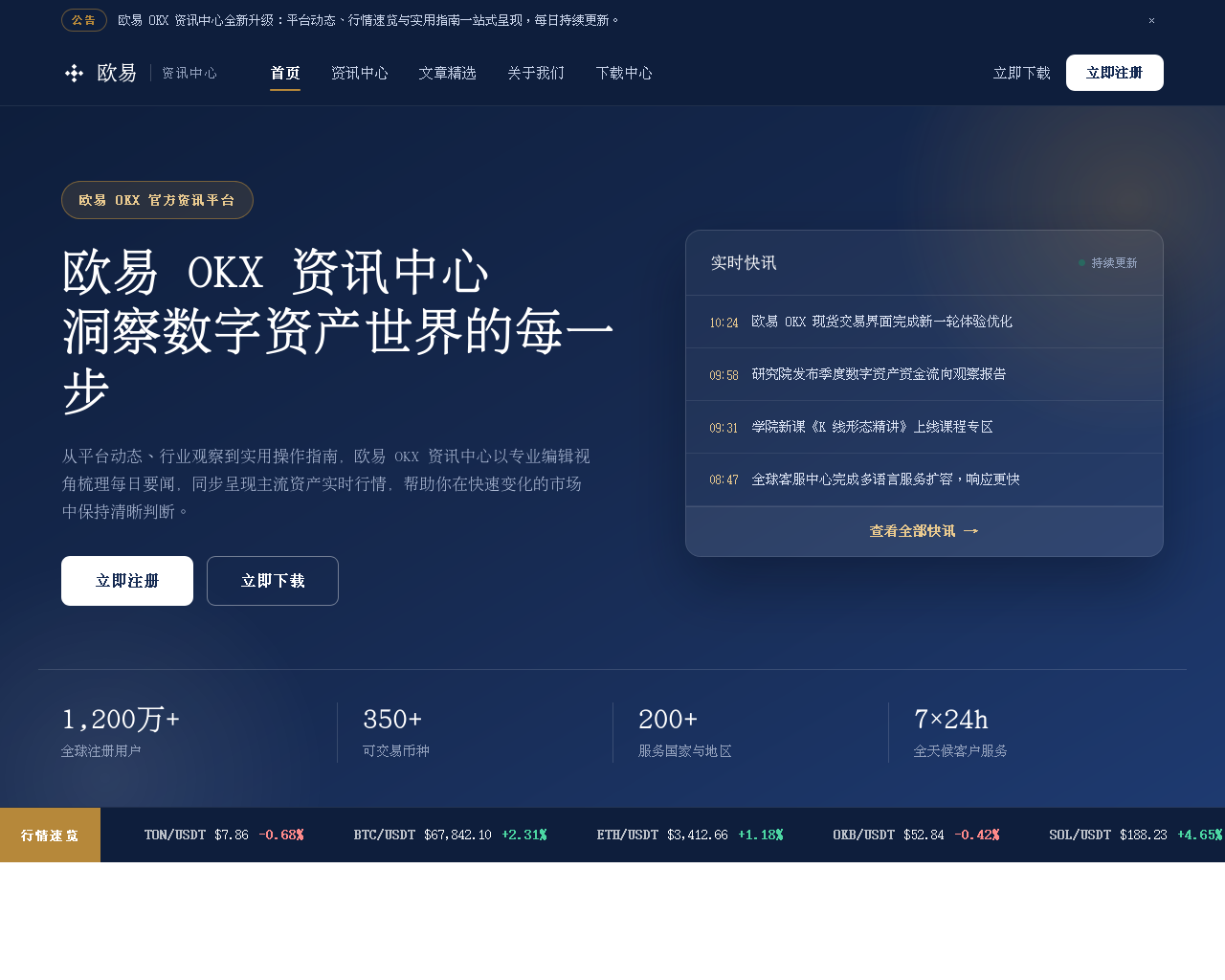Click the announcement text about 资讯中心全新升级
The height and width of the screenshot is (980, 1225).
pos(369,20)
